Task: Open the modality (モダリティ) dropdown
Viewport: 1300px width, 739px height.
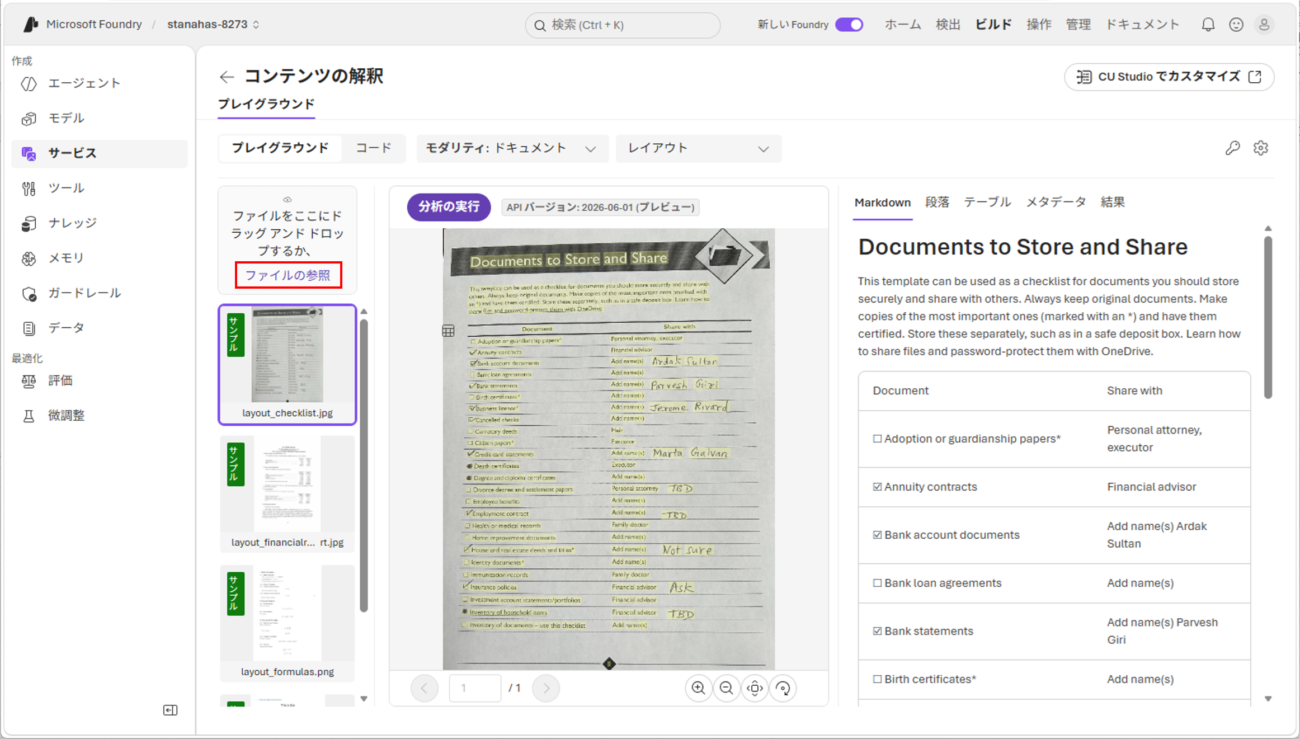Action: pos(512,148)
